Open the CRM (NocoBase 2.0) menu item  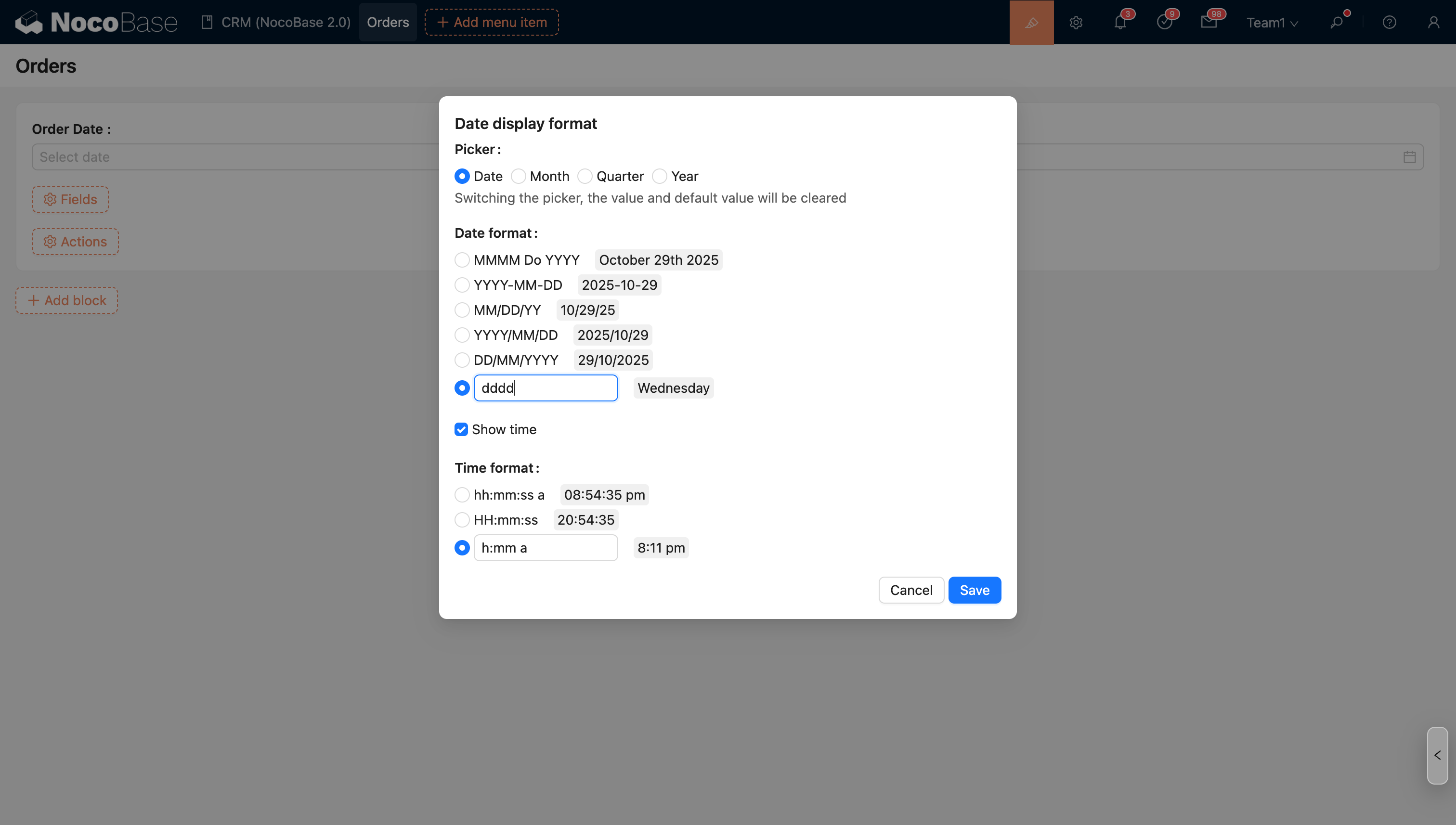(276, 22)
